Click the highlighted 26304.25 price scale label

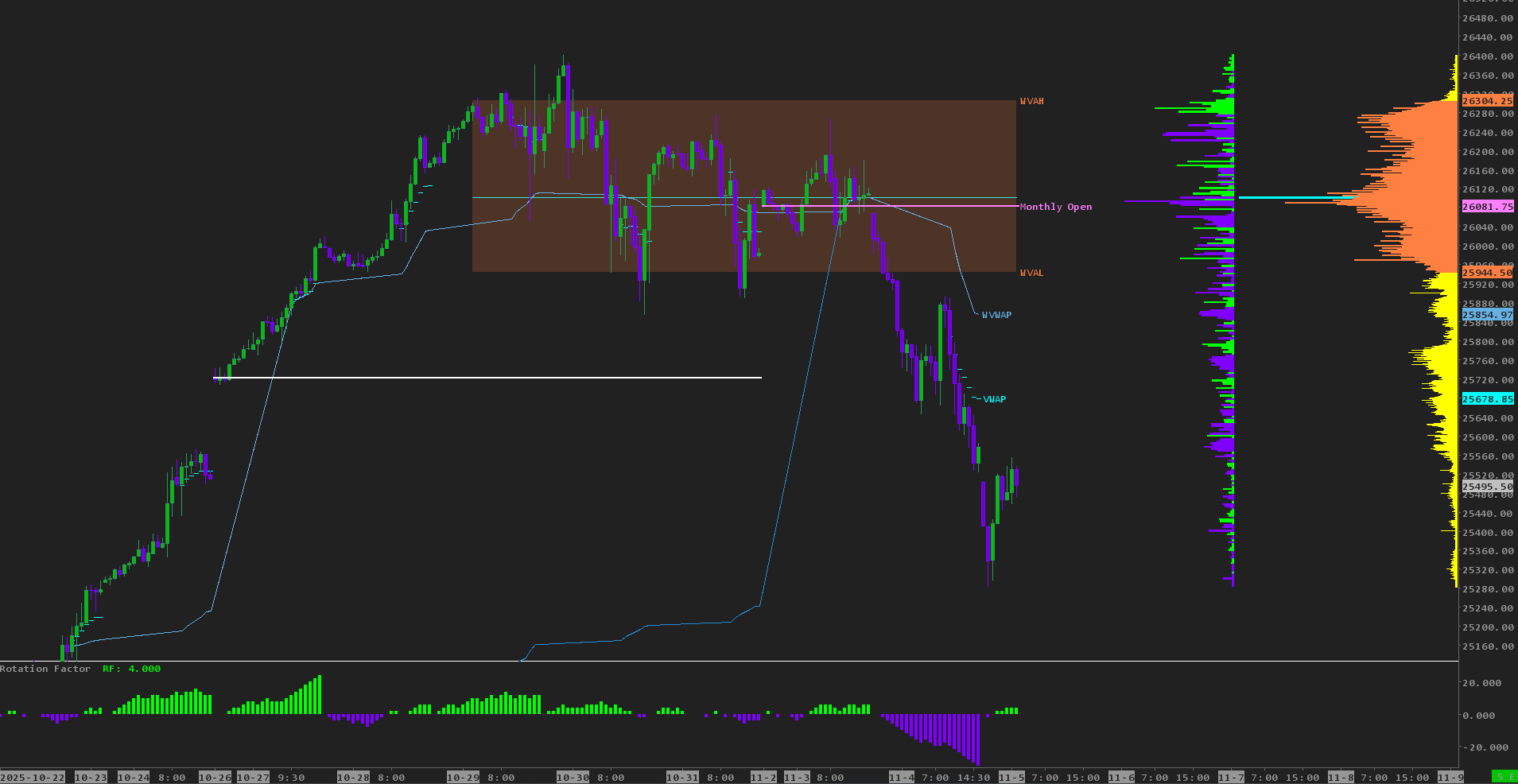click(x=1488, y=101)
